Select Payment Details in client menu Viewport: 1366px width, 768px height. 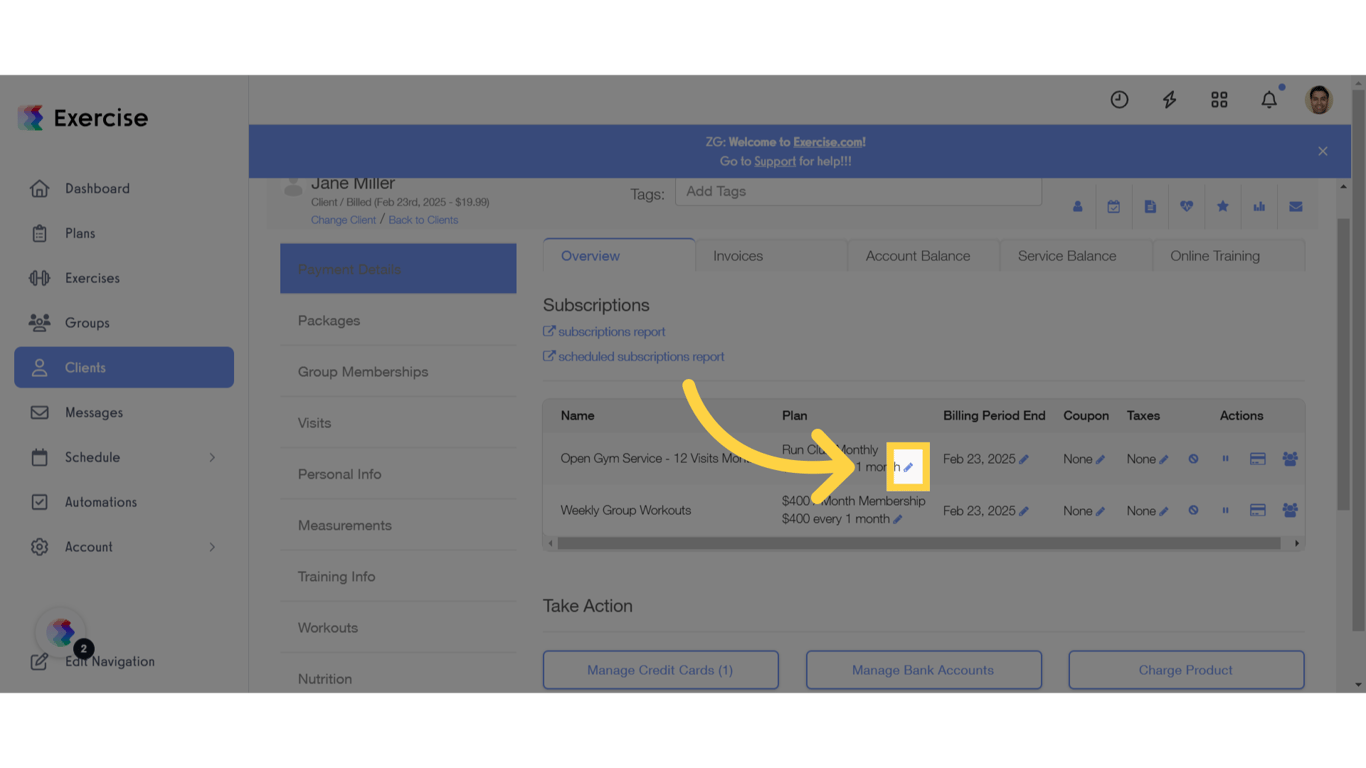tap(398, 269)
